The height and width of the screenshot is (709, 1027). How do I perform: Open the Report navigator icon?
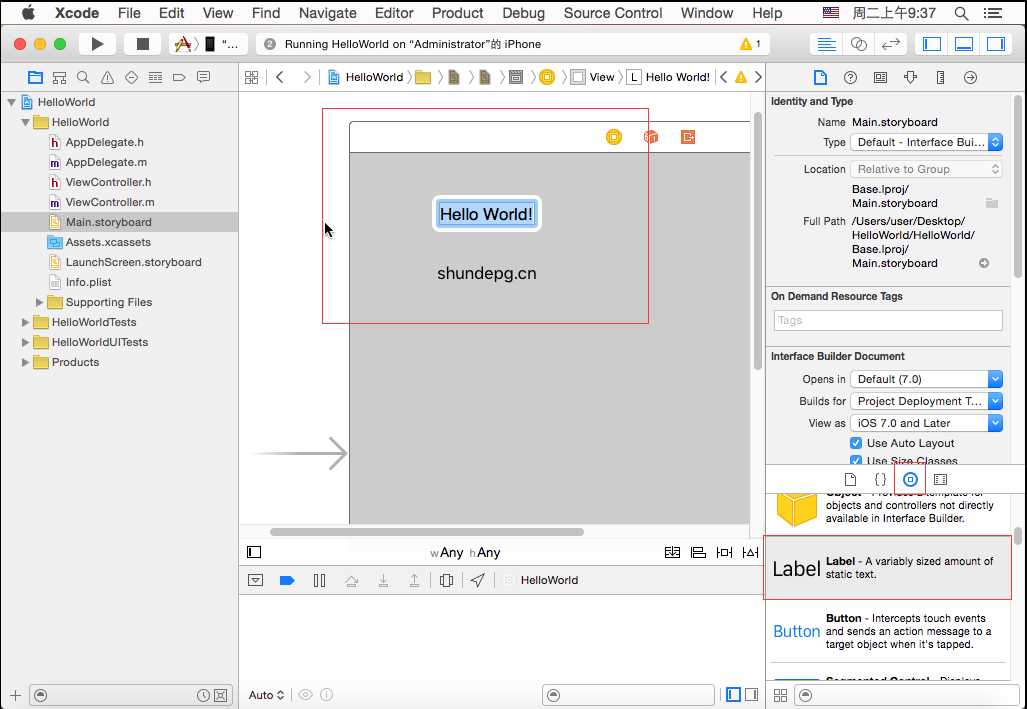[204, 77]
